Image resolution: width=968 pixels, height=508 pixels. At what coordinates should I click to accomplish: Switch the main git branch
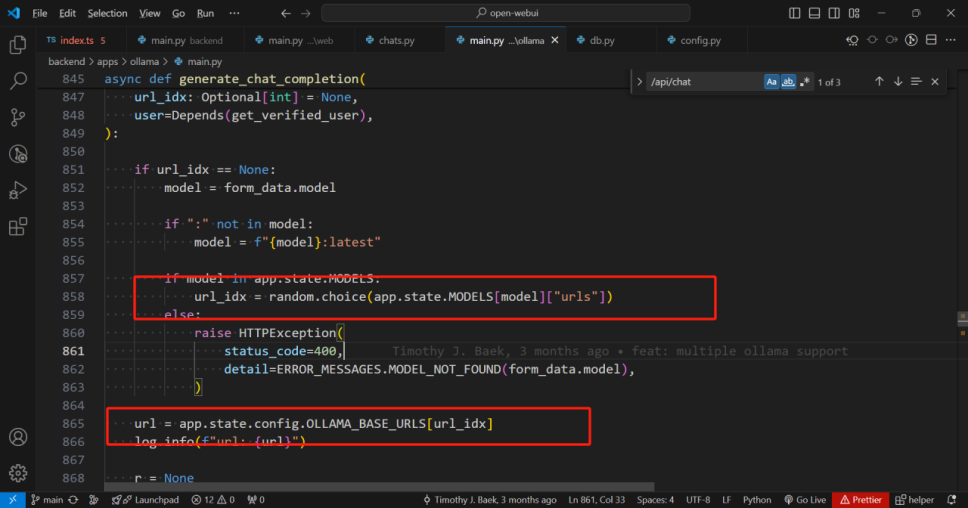47,500
